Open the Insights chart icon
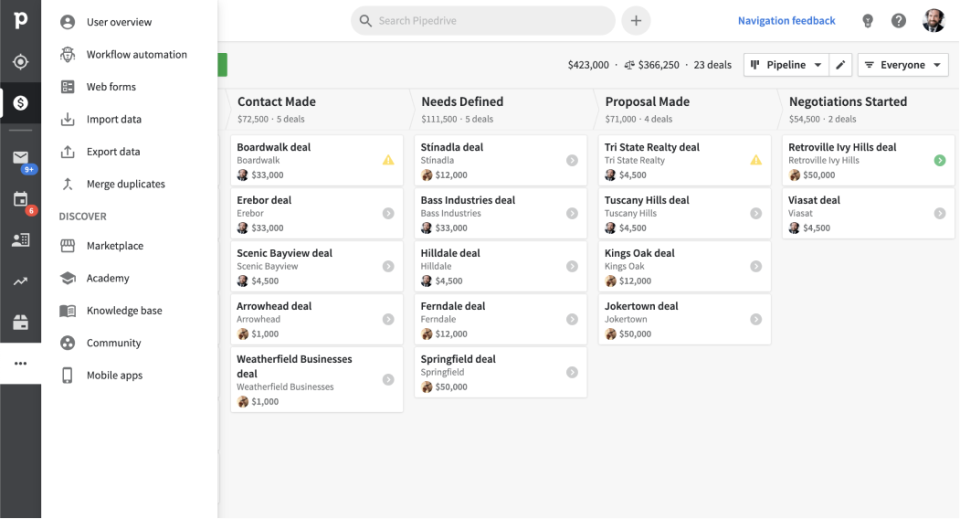The width and height of the screenshot is (960, 519). pyautogui.click(x=20, y=281)
